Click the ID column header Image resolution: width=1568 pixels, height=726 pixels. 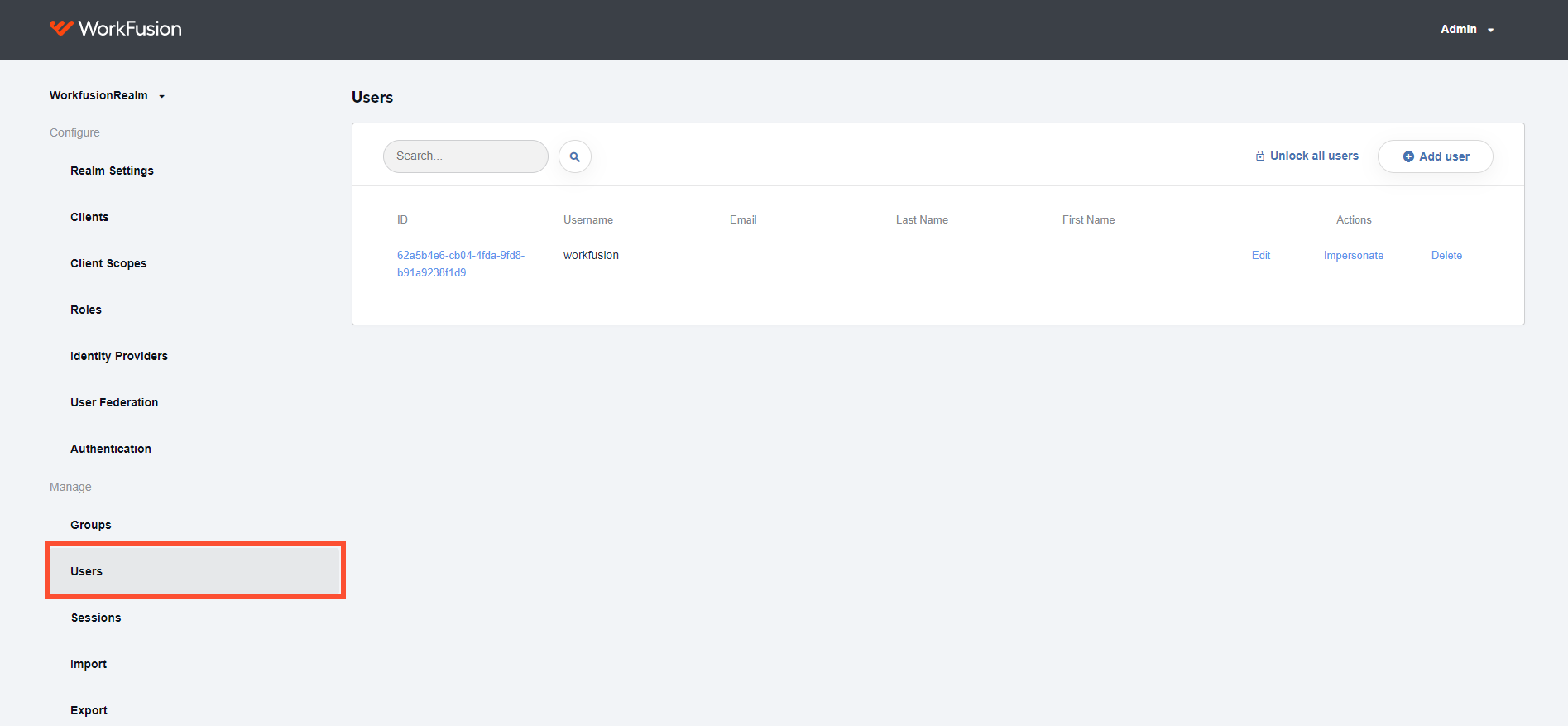402,219
